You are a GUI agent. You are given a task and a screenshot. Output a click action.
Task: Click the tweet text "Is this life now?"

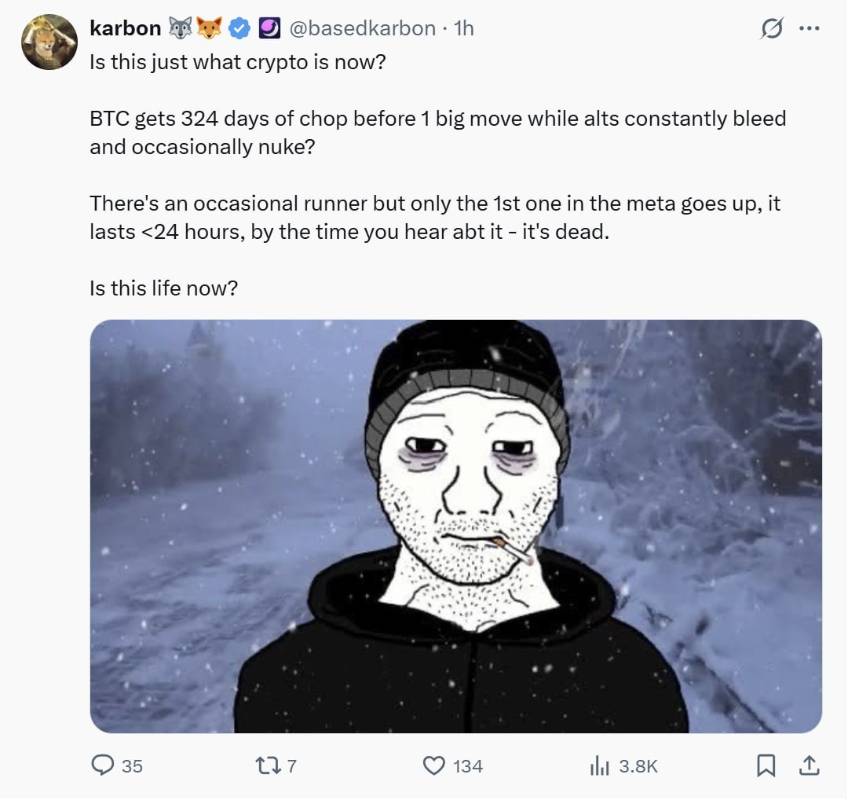pos(163,288)
